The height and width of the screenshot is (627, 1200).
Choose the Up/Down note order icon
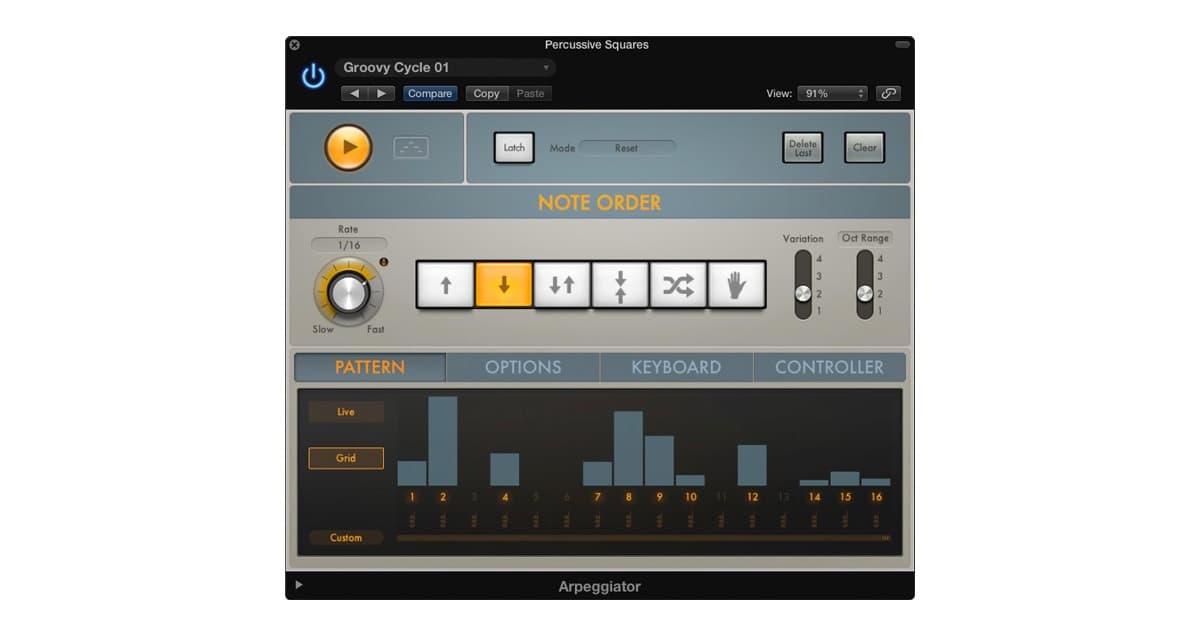[x=562, y=285]
